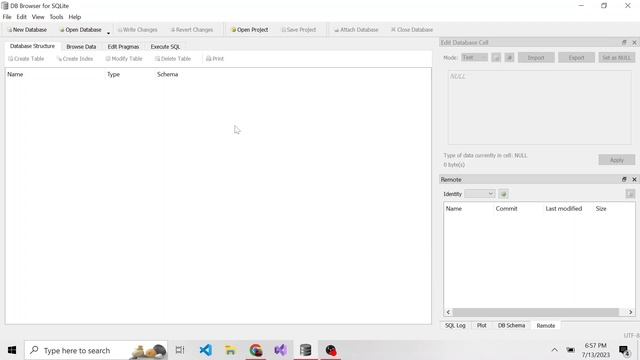Open Visual Studio from taskbar
Viewport: 640px width, 360px height.
coord(281,350)
